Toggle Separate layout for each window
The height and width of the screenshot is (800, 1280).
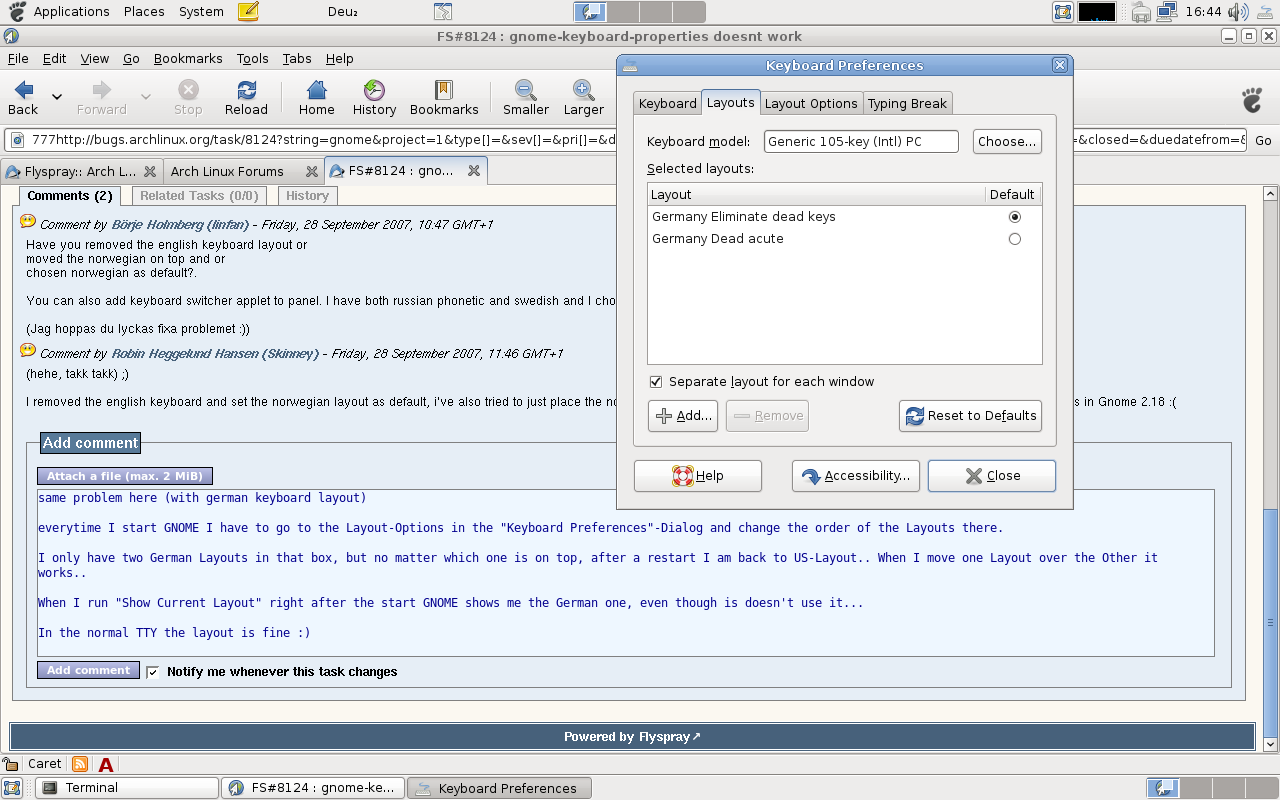coord(656,382)
